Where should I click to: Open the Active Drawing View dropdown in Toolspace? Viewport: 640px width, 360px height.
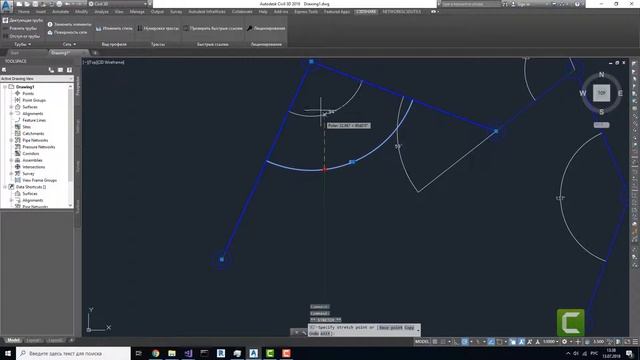pyautogui.click(x=37, y=78)
